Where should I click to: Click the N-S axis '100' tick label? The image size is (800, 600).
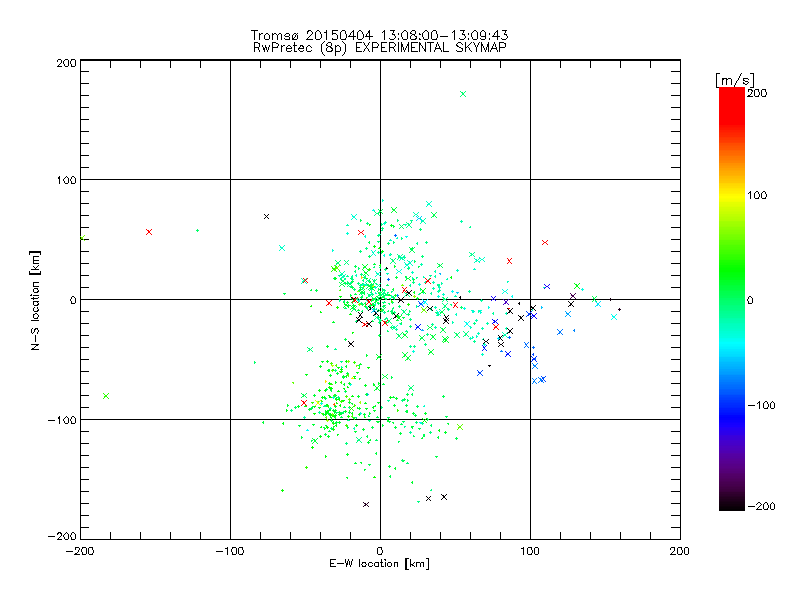[x=66, y=180]
